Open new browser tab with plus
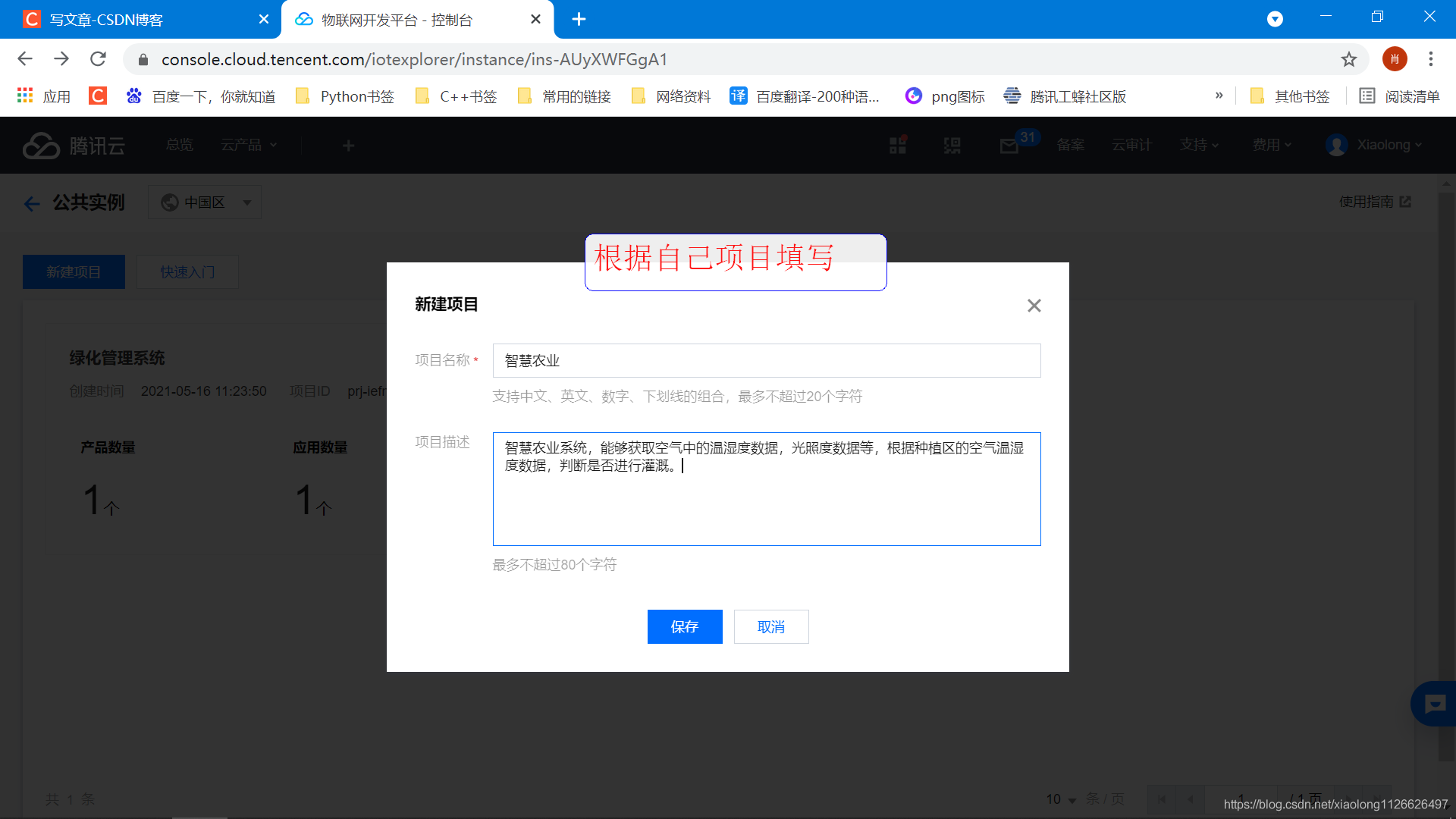Image resolution: width=1456 pixels, height=819 pixels. click(579, 19)
